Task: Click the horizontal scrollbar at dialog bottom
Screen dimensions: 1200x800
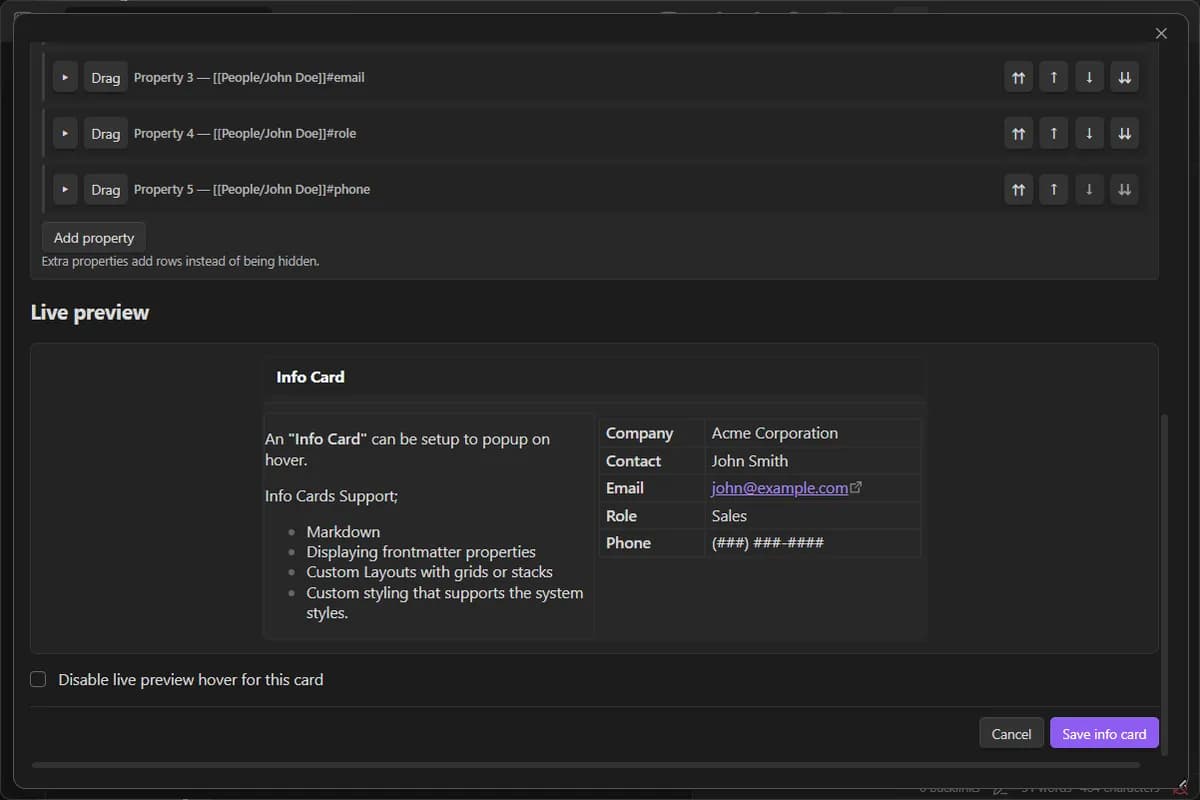Action: 585,764
